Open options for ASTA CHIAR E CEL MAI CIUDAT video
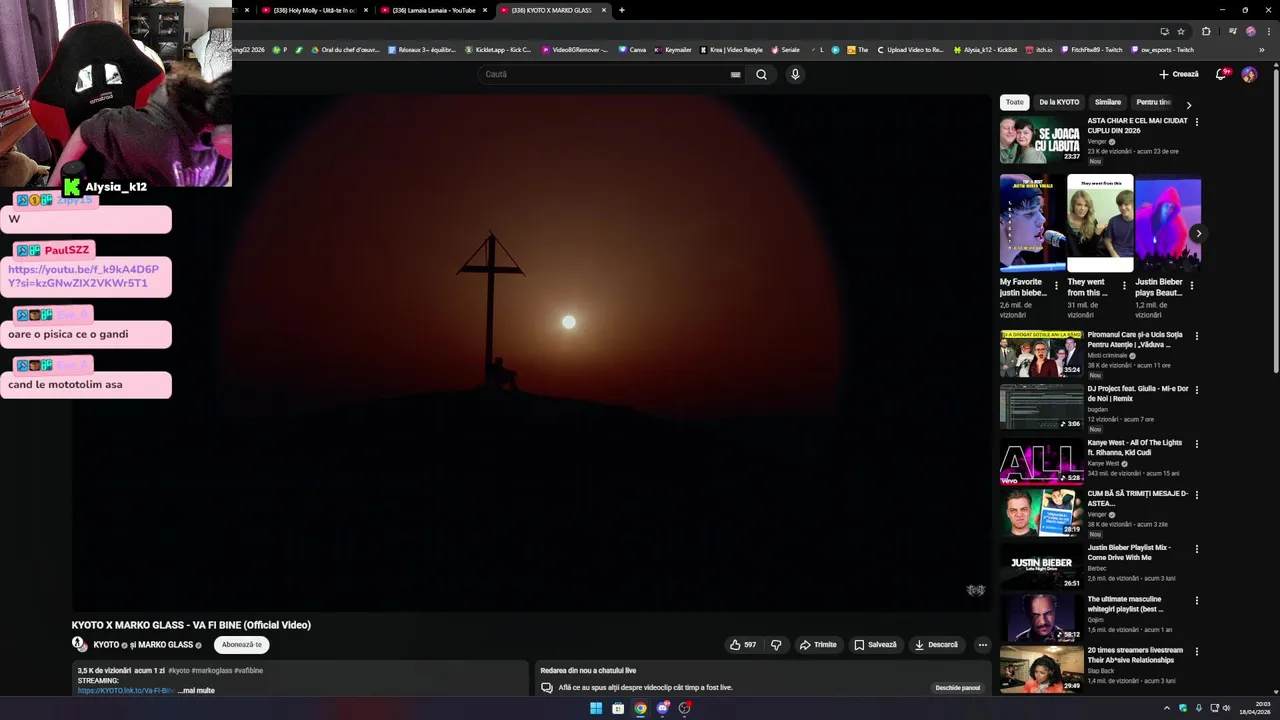This screenshot has width=1280, height=720. pos(1197,122)
